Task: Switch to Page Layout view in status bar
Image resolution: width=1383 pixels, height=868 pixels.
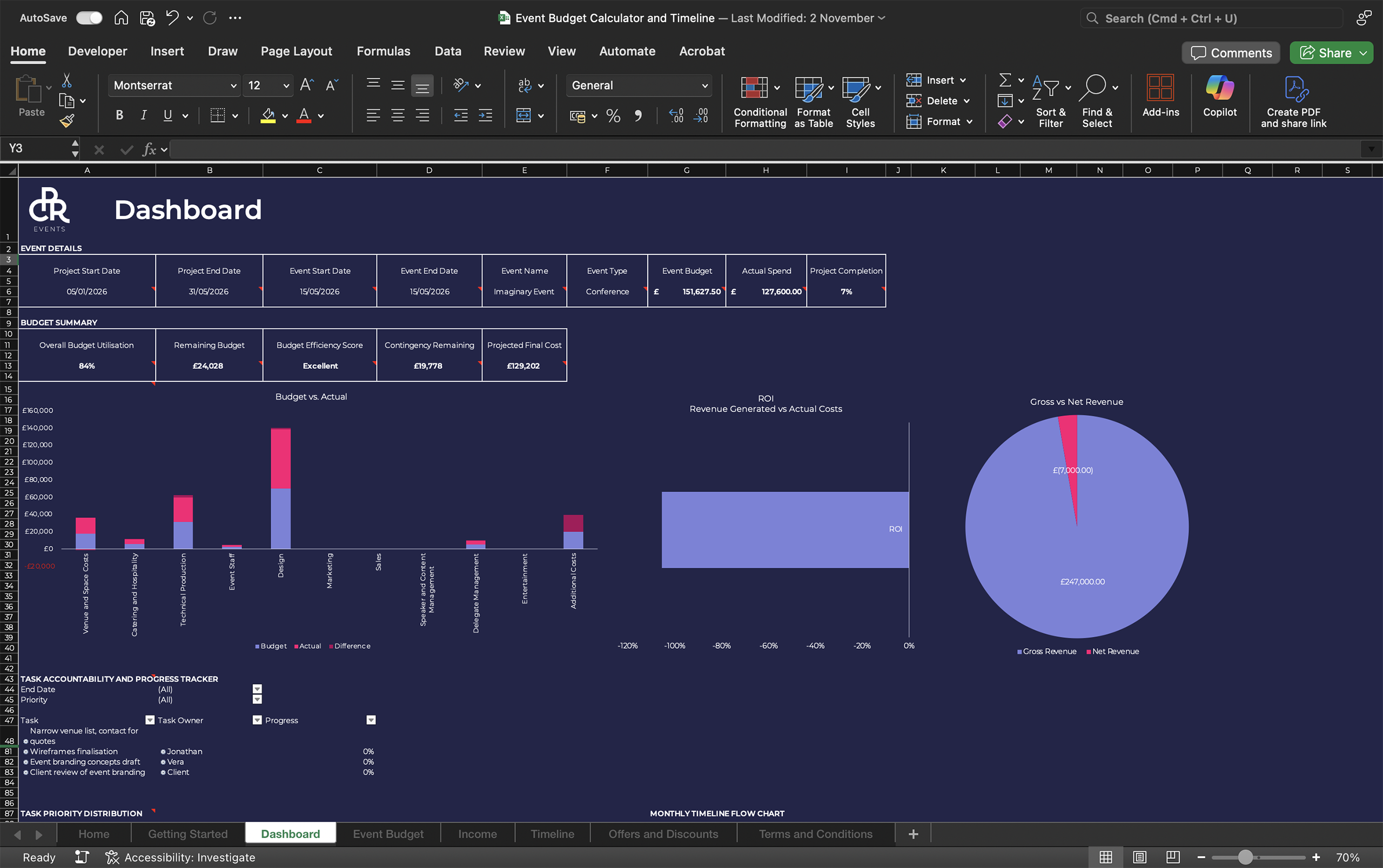Action: coord(1139,857)
